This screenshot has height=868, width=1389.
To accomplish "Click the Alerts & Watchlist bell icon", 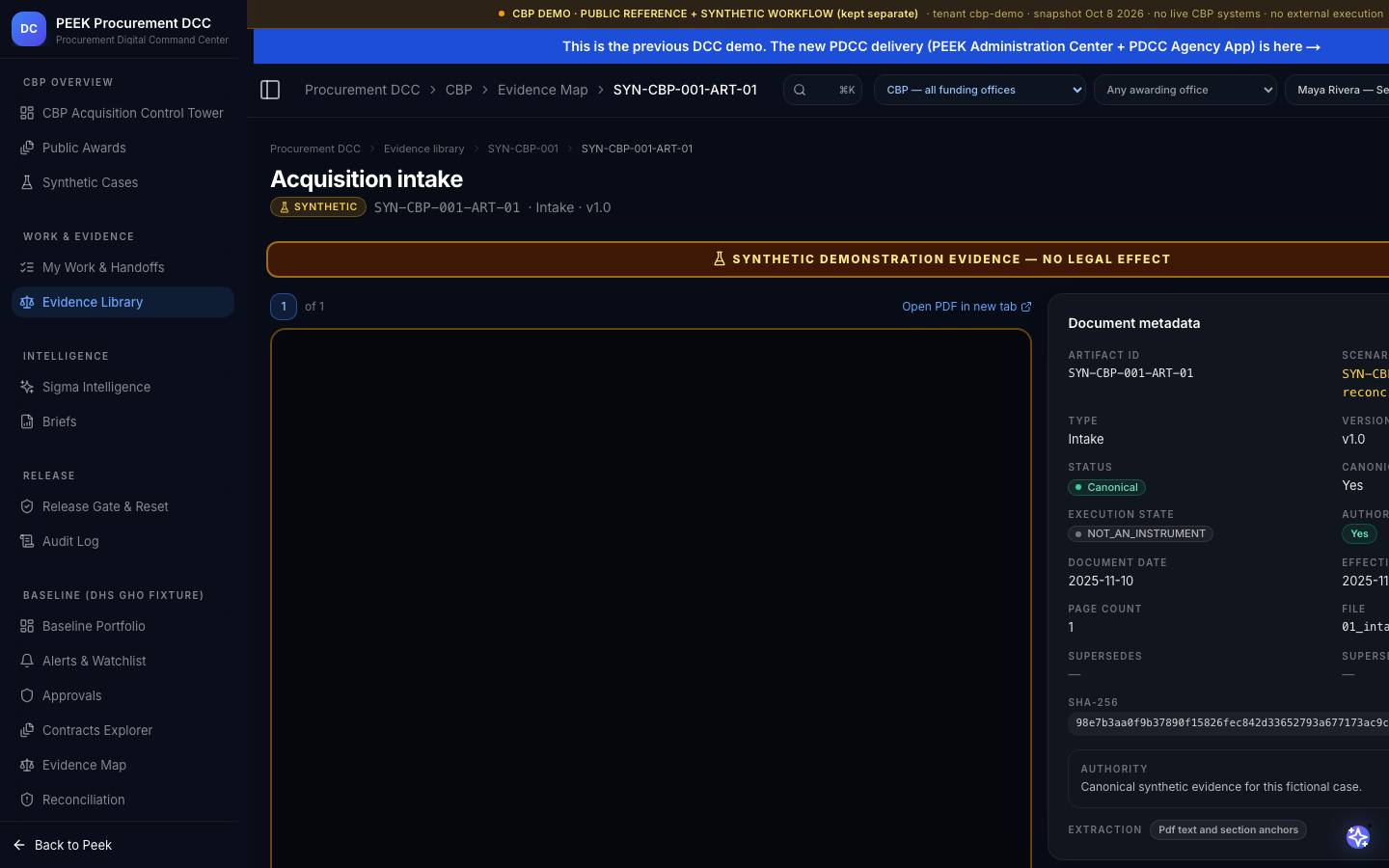I will pos(27,661).
